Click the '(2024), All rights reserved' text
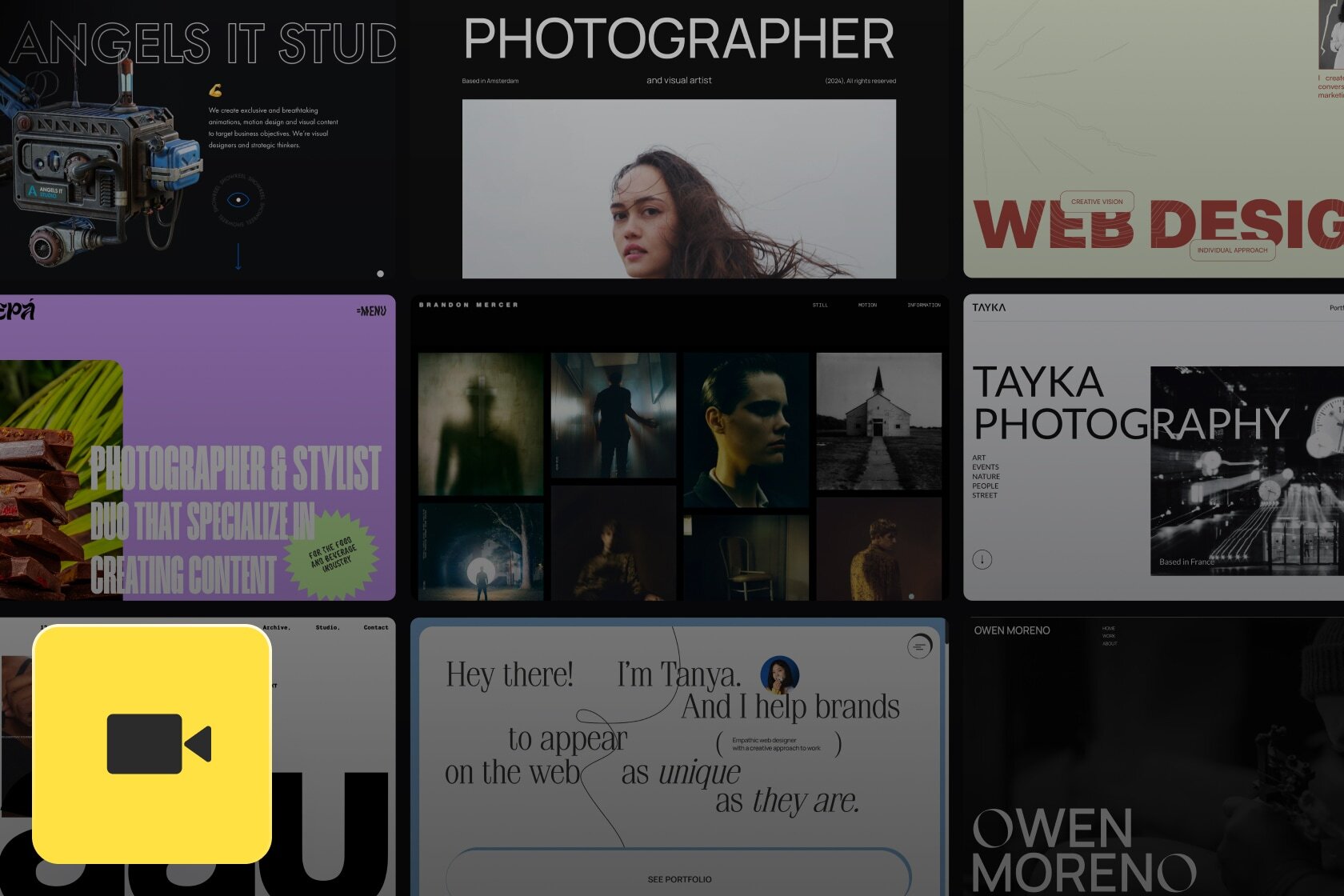1344x896 pixels. (x=861, y=81)
